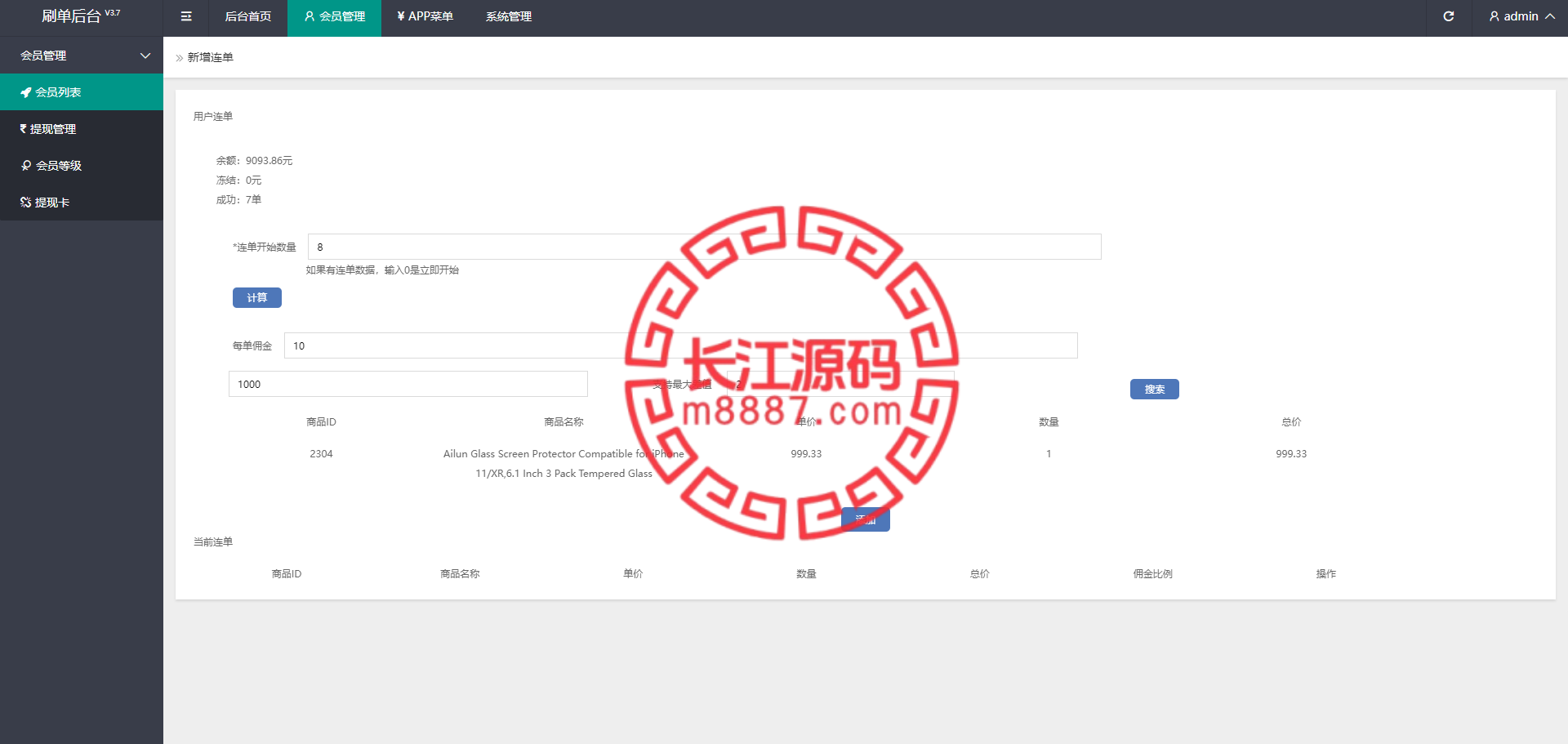1568x744 pixels.
Task: Focus the 连单开始数量 input field
Action: (705, 247)
